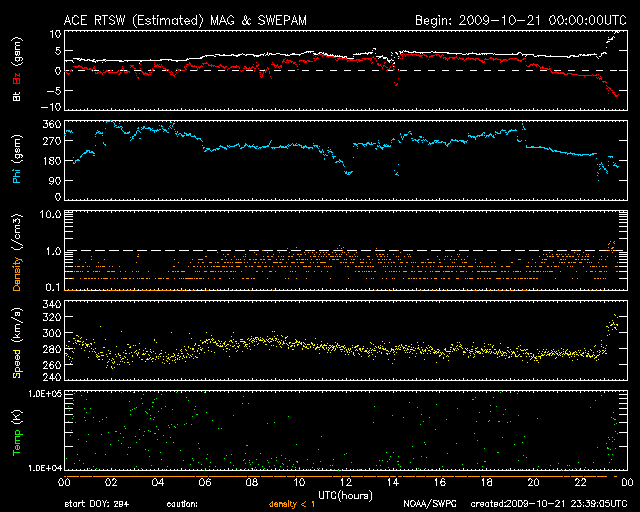Click the orange Density (/cm3) axis label
640x512 pixels.
point(16,255)
